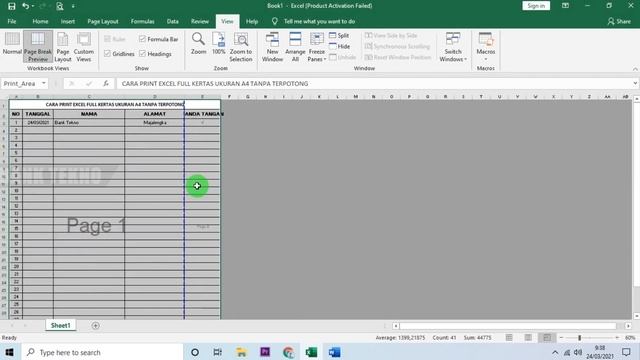Click Normal view icon in status bar

509,338
